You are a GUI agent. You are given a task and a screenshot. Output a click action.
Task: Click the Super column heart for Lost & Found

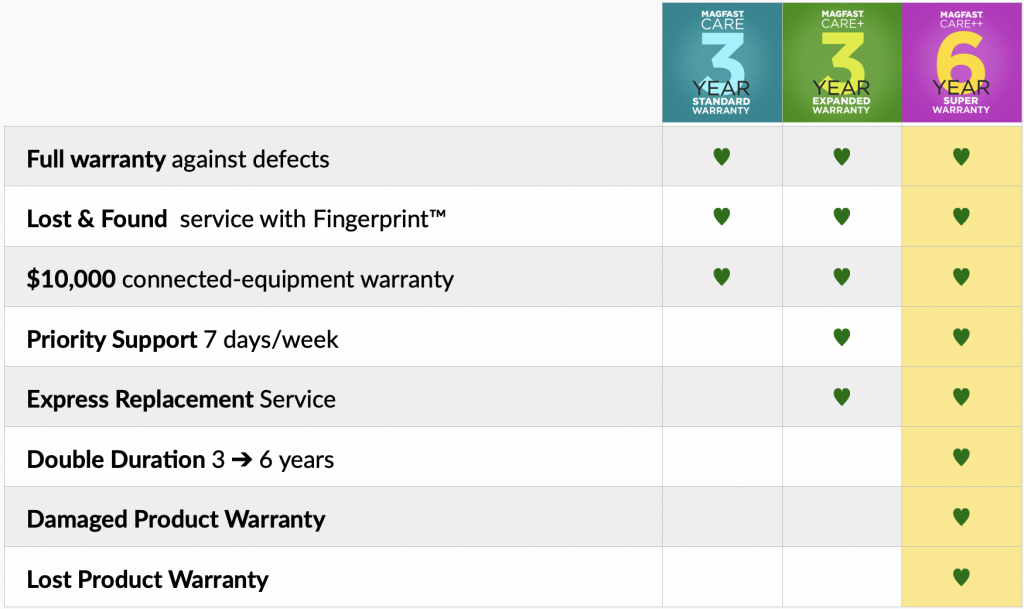(x=961, y=216)
